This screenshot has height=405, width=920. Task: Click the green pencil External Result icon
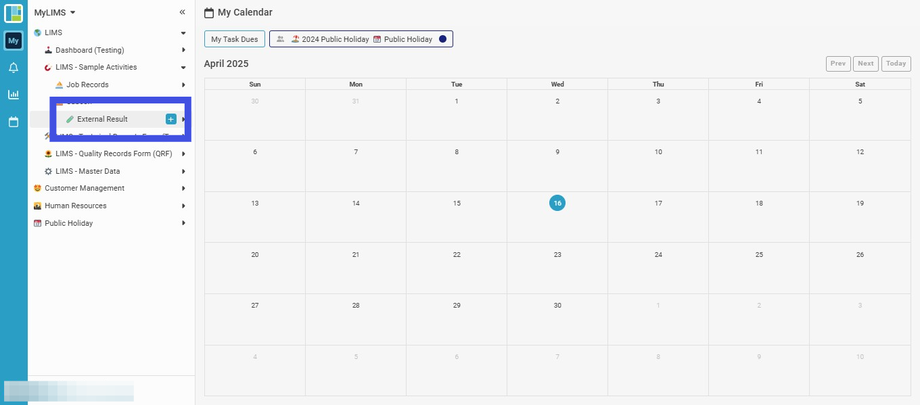pos(70,119)
